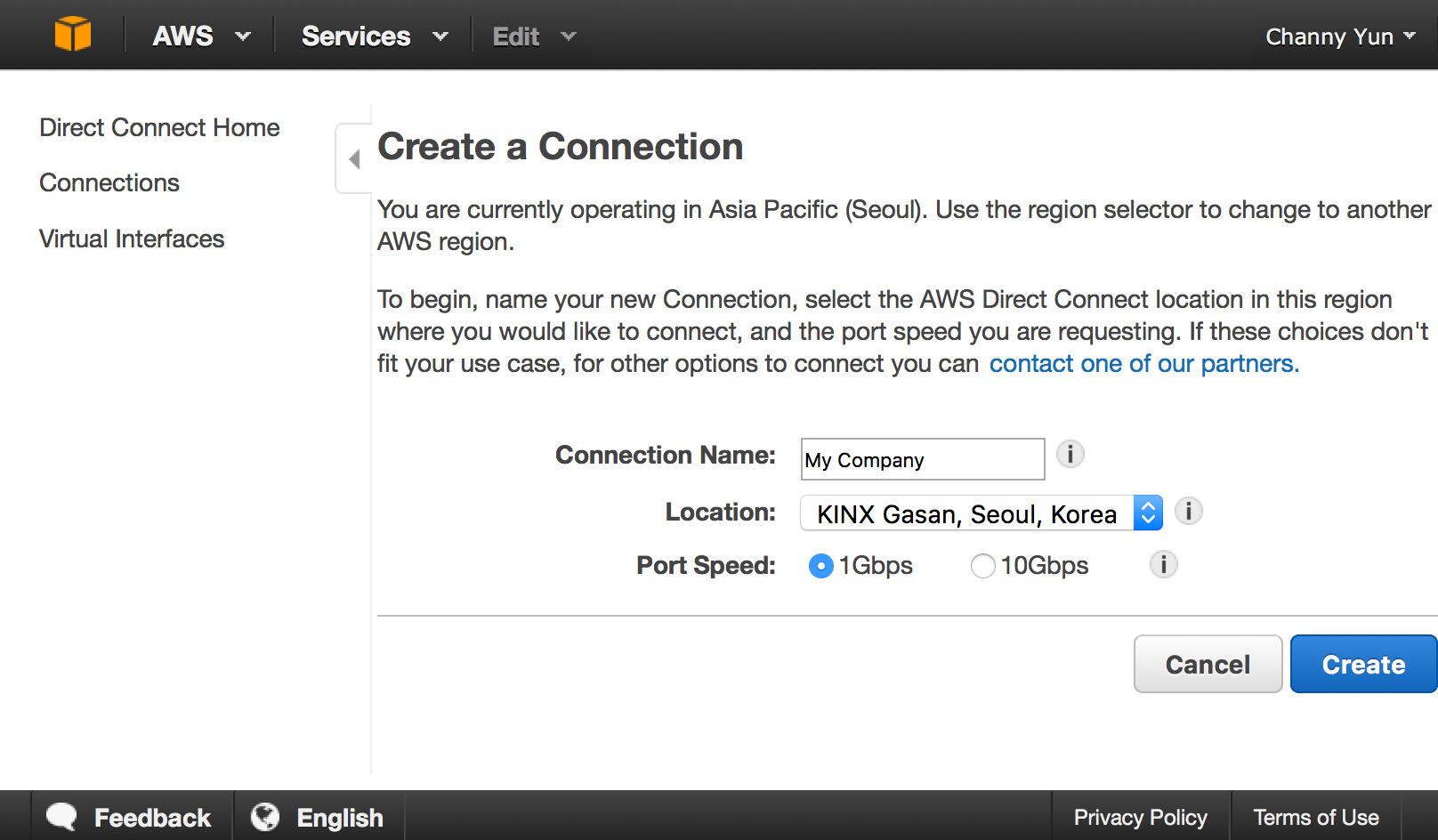The height and width of the screenshot is (840, 1438).
Task: Click the Feedback speech bubble icon
Action: pos(61,816)
